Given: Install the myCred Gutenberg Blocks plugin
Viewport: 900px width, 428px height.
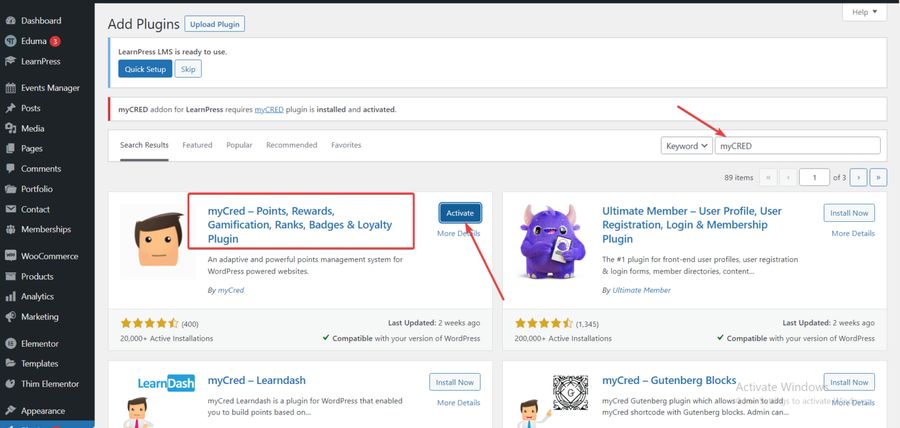Looking at the screenshot, I should tap(849, 382).
